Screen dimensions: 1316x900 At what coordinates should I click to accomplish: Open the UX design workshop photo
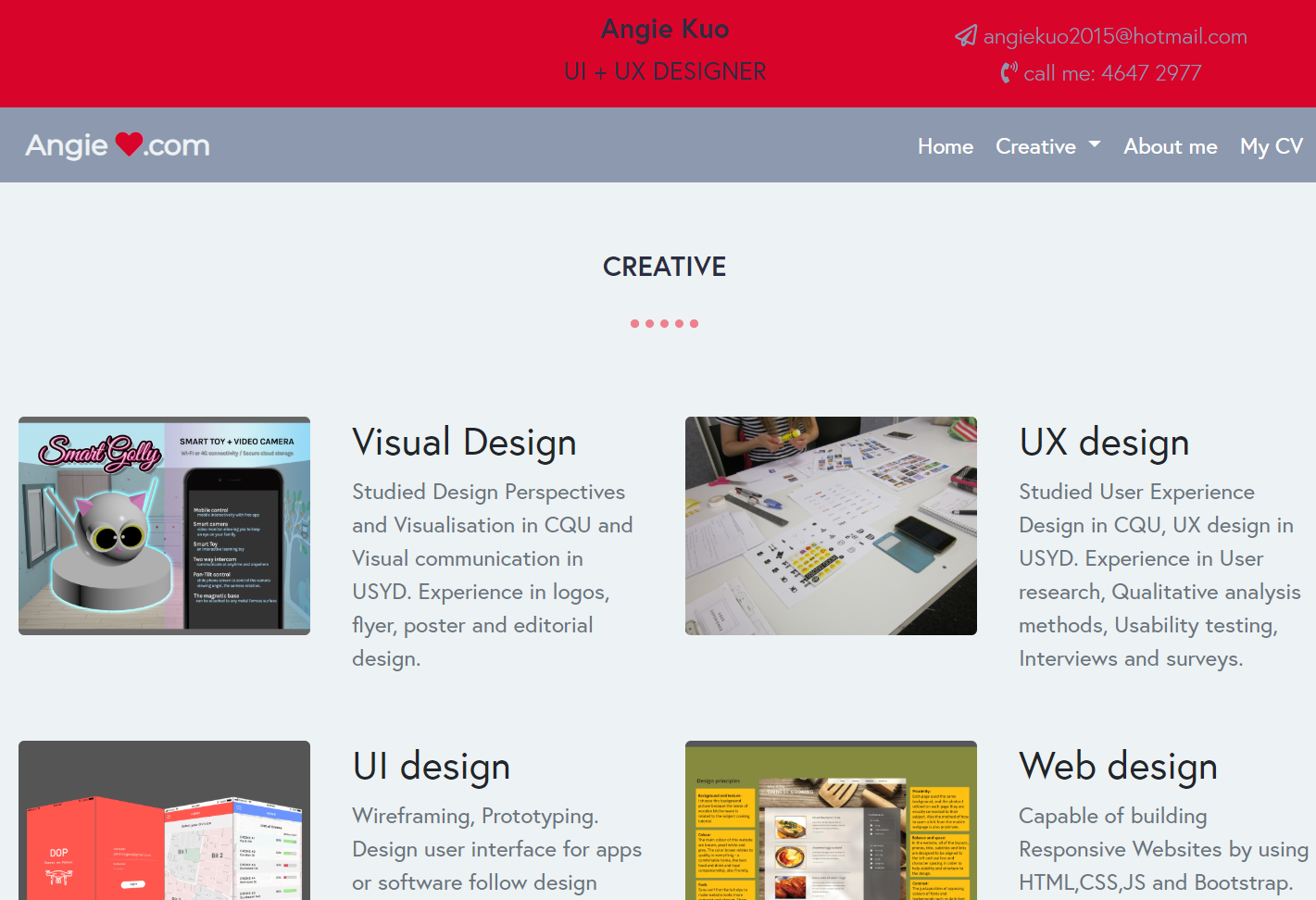click(831, 525)
